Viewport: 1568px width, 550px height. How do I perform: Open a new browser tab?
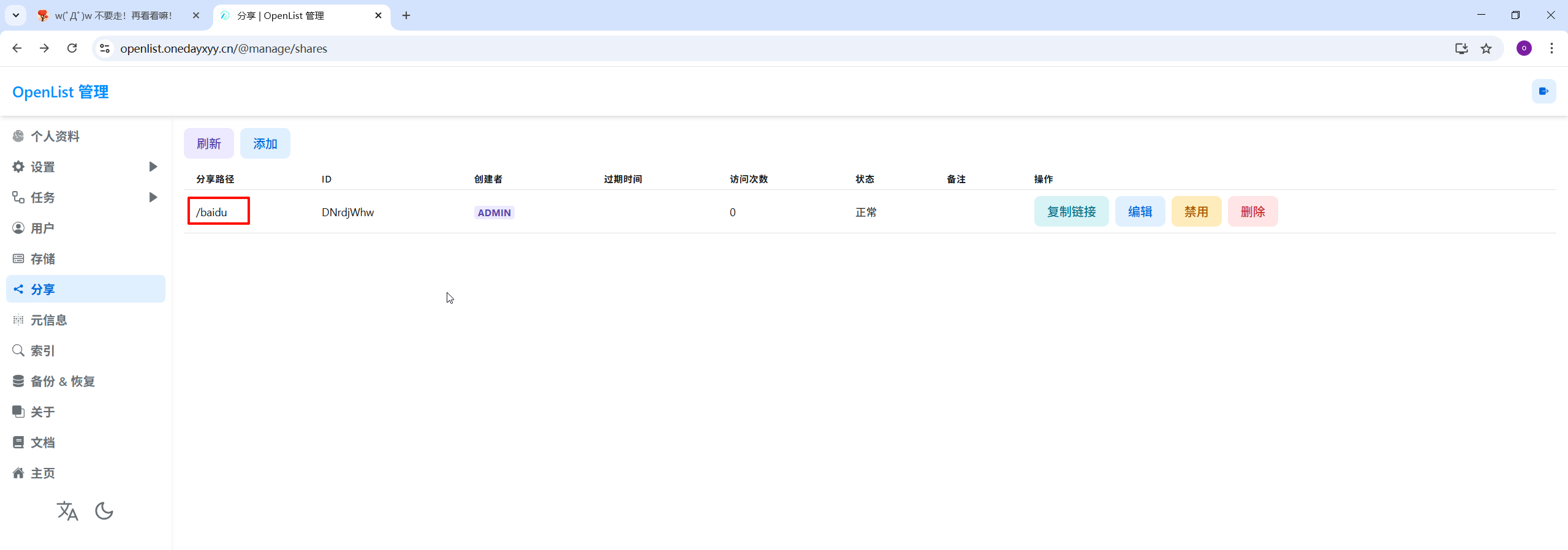(406, 15)
